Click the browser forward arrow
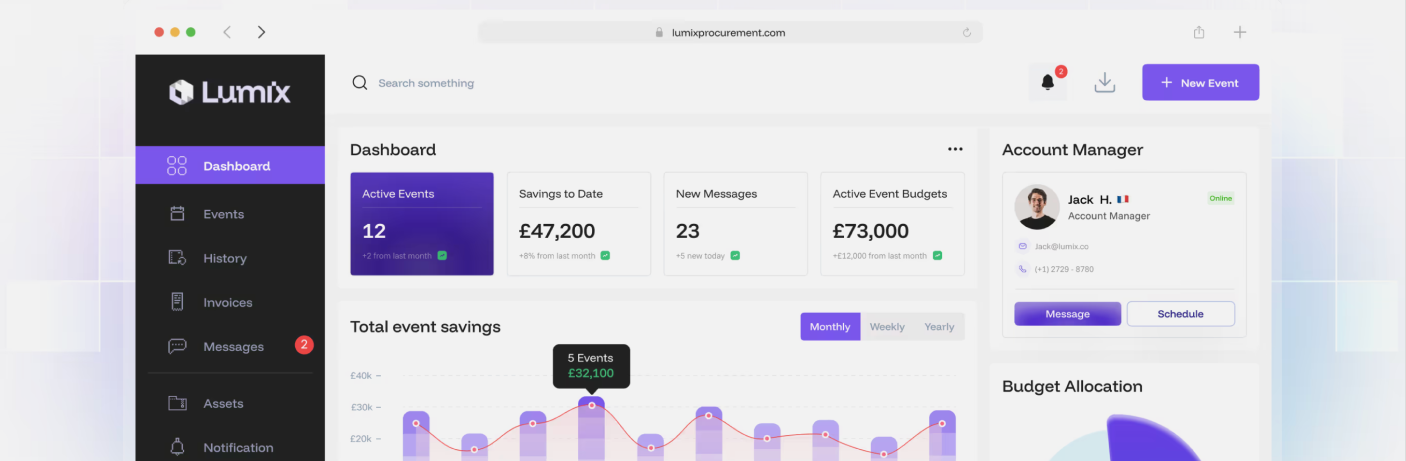 pyautogui.click(x=261, y=32)
